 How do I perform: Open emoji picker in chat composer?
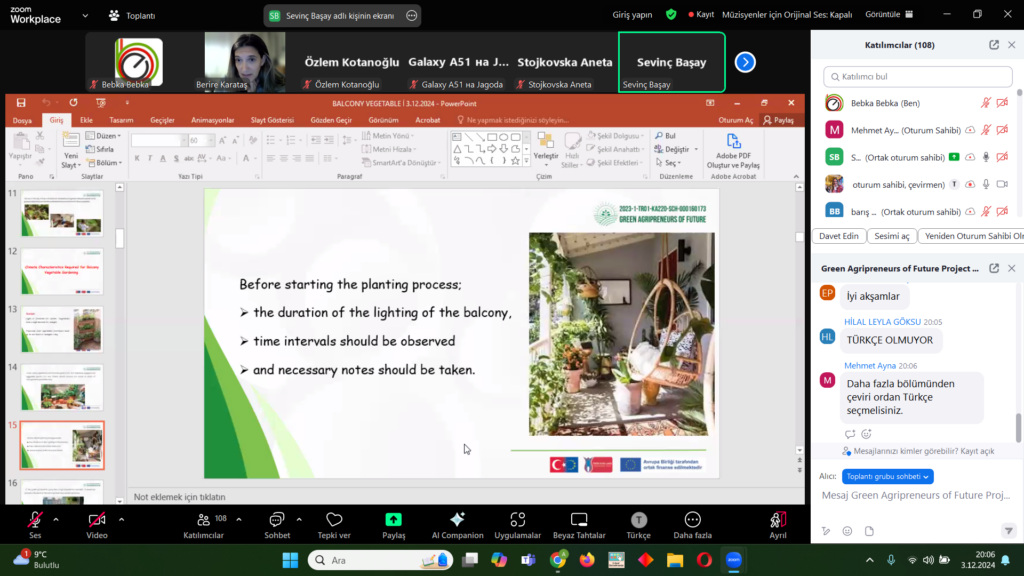847,531
